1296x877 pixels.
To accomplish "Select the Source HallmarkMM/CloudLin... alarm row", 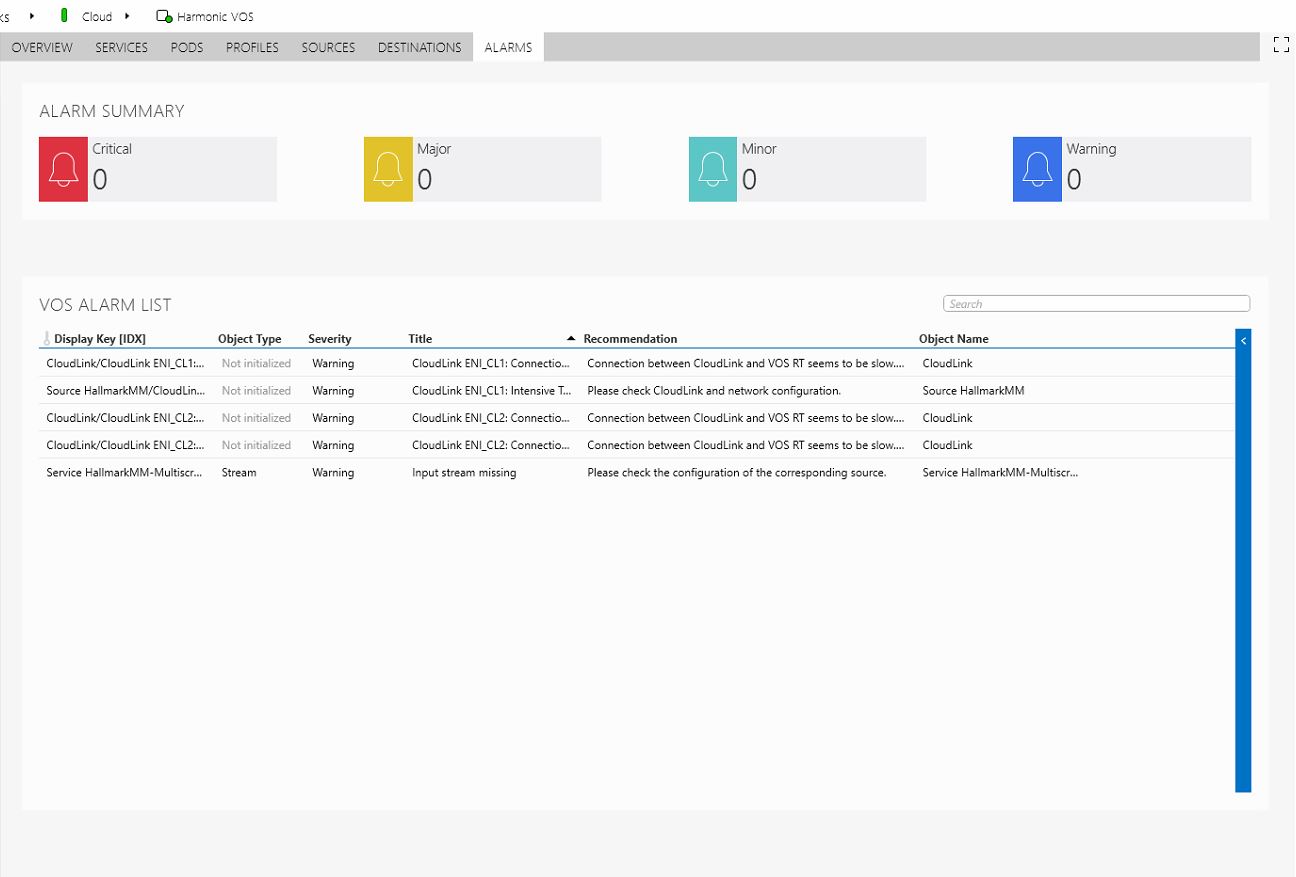I will 637,391.
